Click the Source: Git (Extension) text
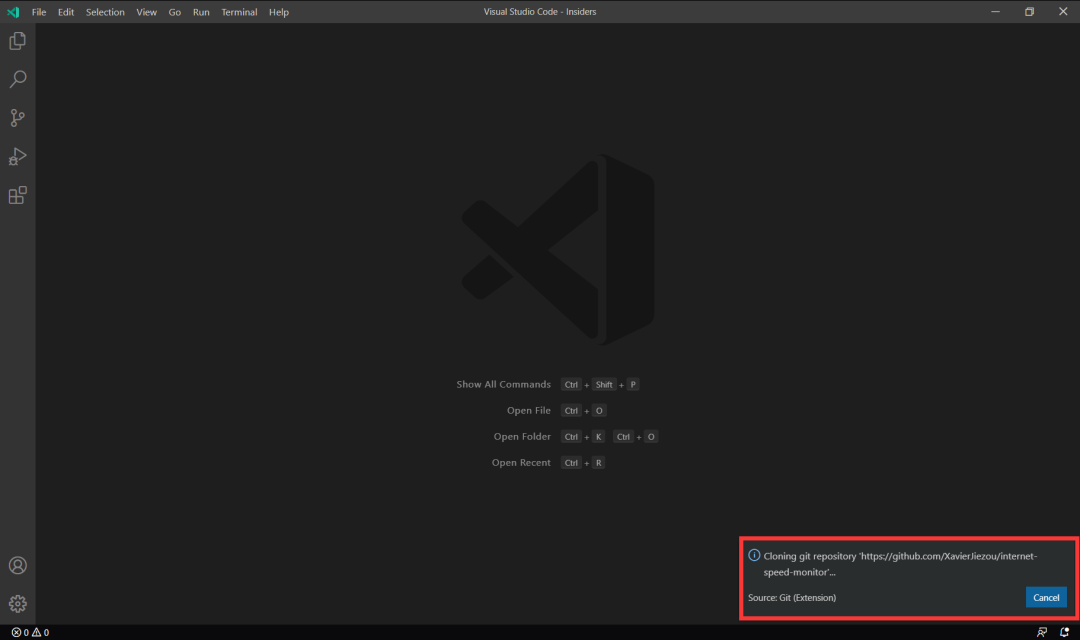Viewport: 1080px width, 640px height. (792, 597)
